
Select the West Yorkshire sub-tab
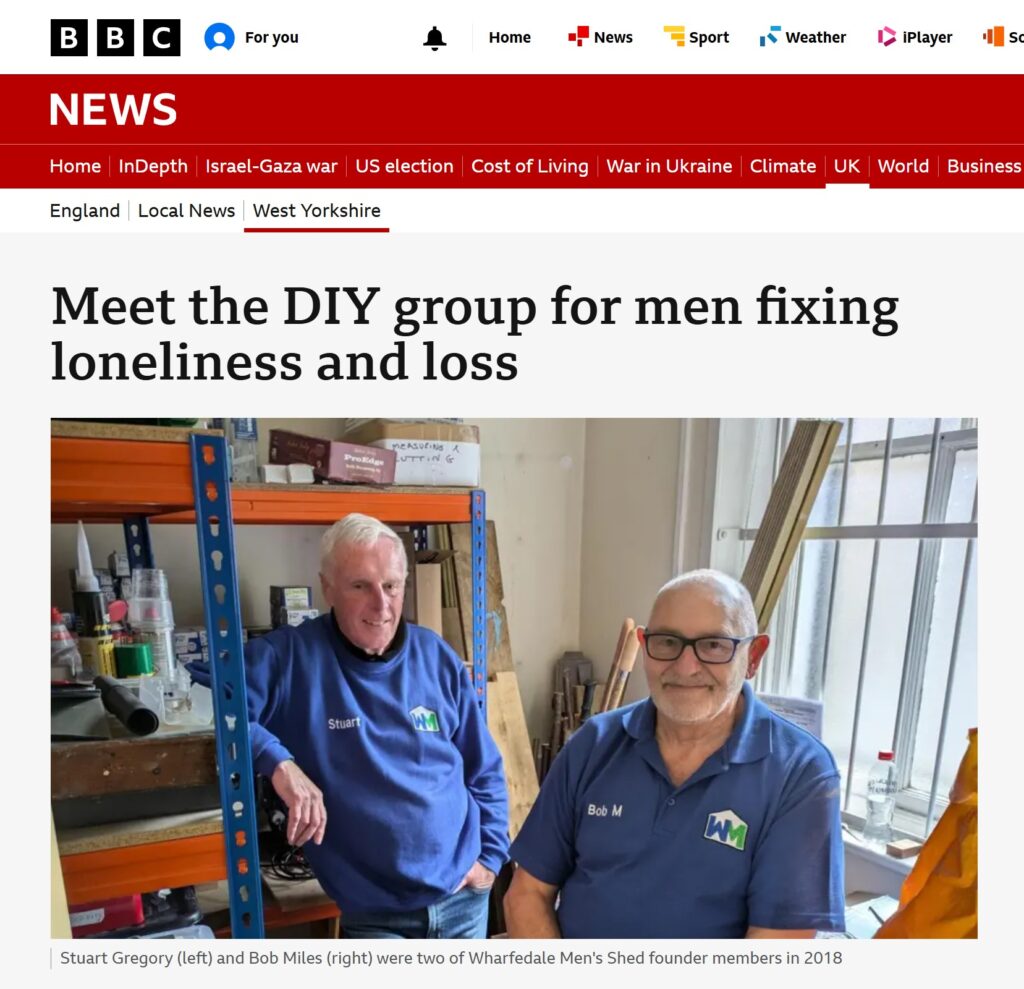point(317,210)
